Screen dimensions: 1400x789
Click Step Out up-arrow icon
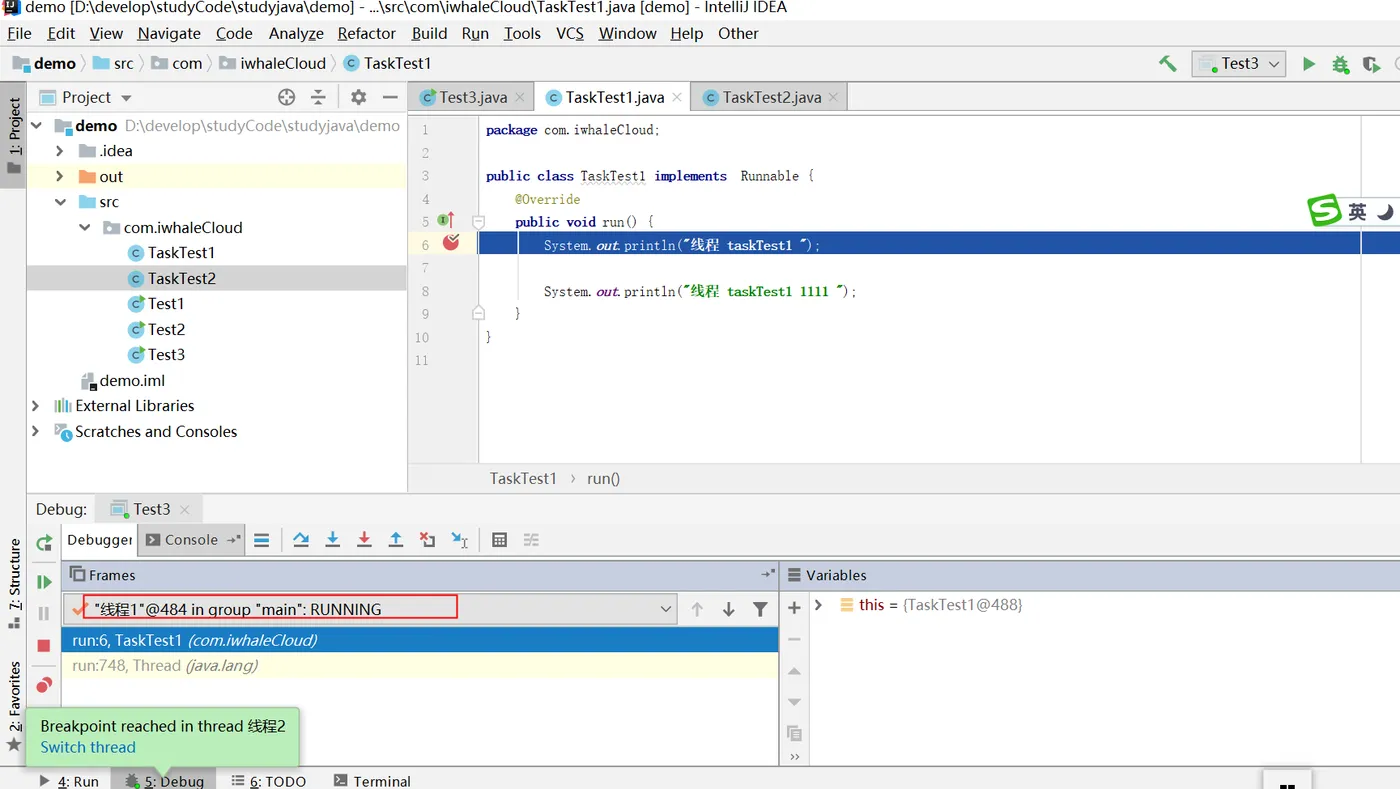[x=396, y=540]
